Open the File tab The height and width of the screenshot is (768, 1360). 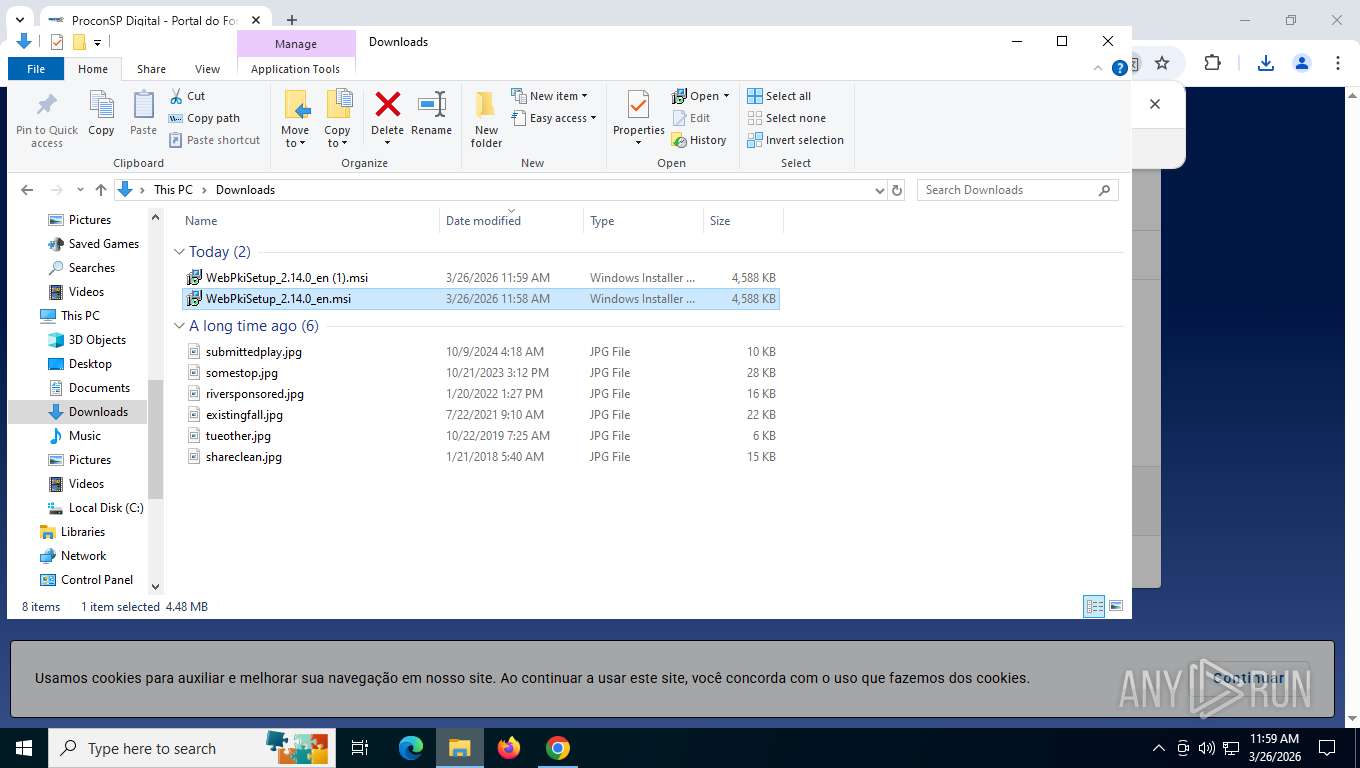click(x=36, y=69)
